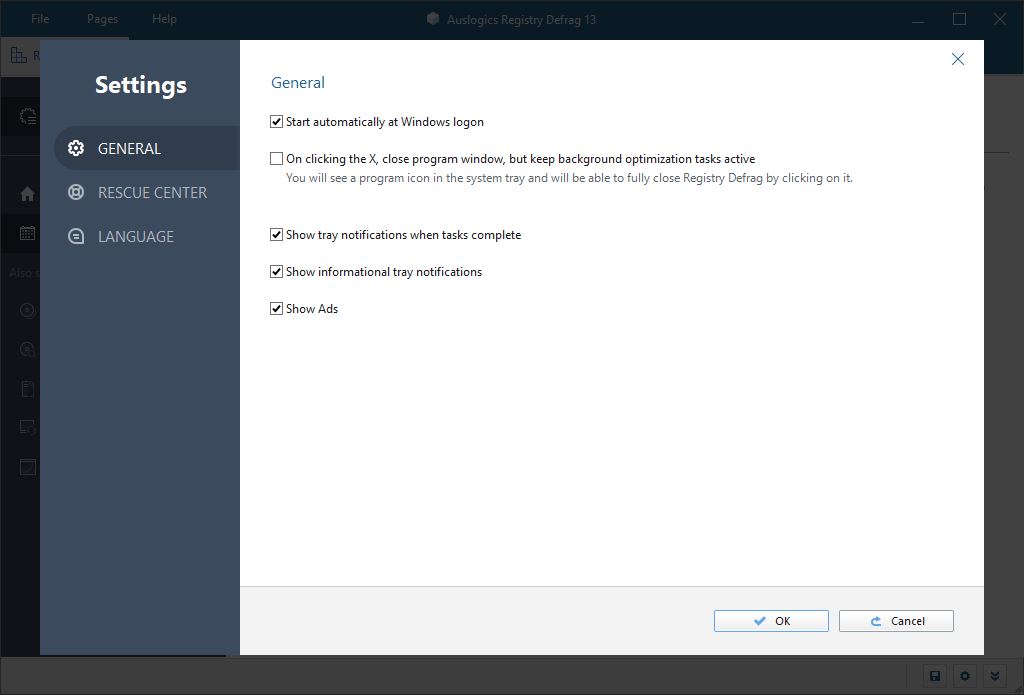The width and height of the screenshot is (1024, 695).
Task: Click the Auslogics Registry Defrag title bar logo
Action: pos(432,19)
